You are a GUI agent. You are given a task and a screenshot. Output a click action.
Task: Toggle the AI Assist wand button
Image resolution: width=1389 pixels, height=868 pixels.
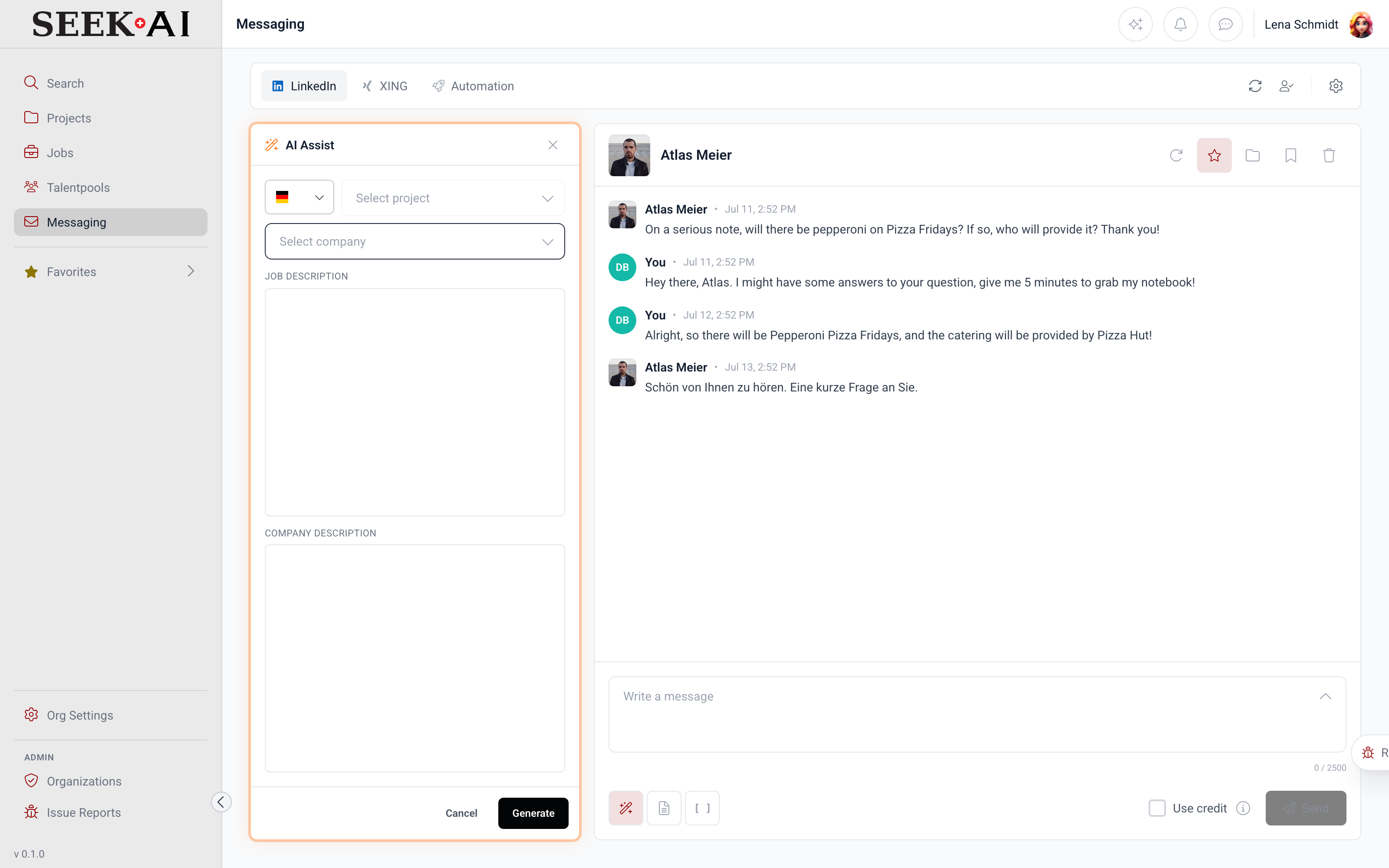point(625,808)
